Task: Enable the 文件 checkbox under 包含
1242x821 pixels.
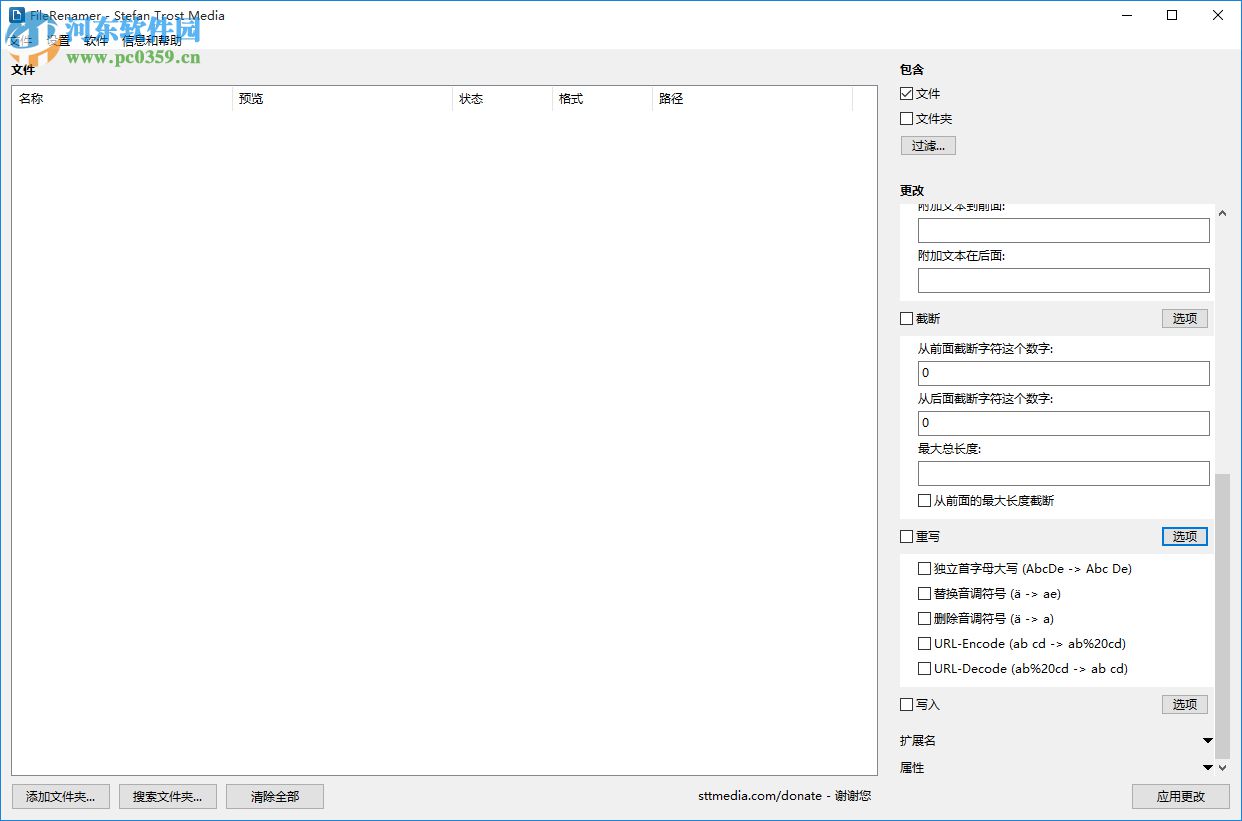Action: click(906, 93)
